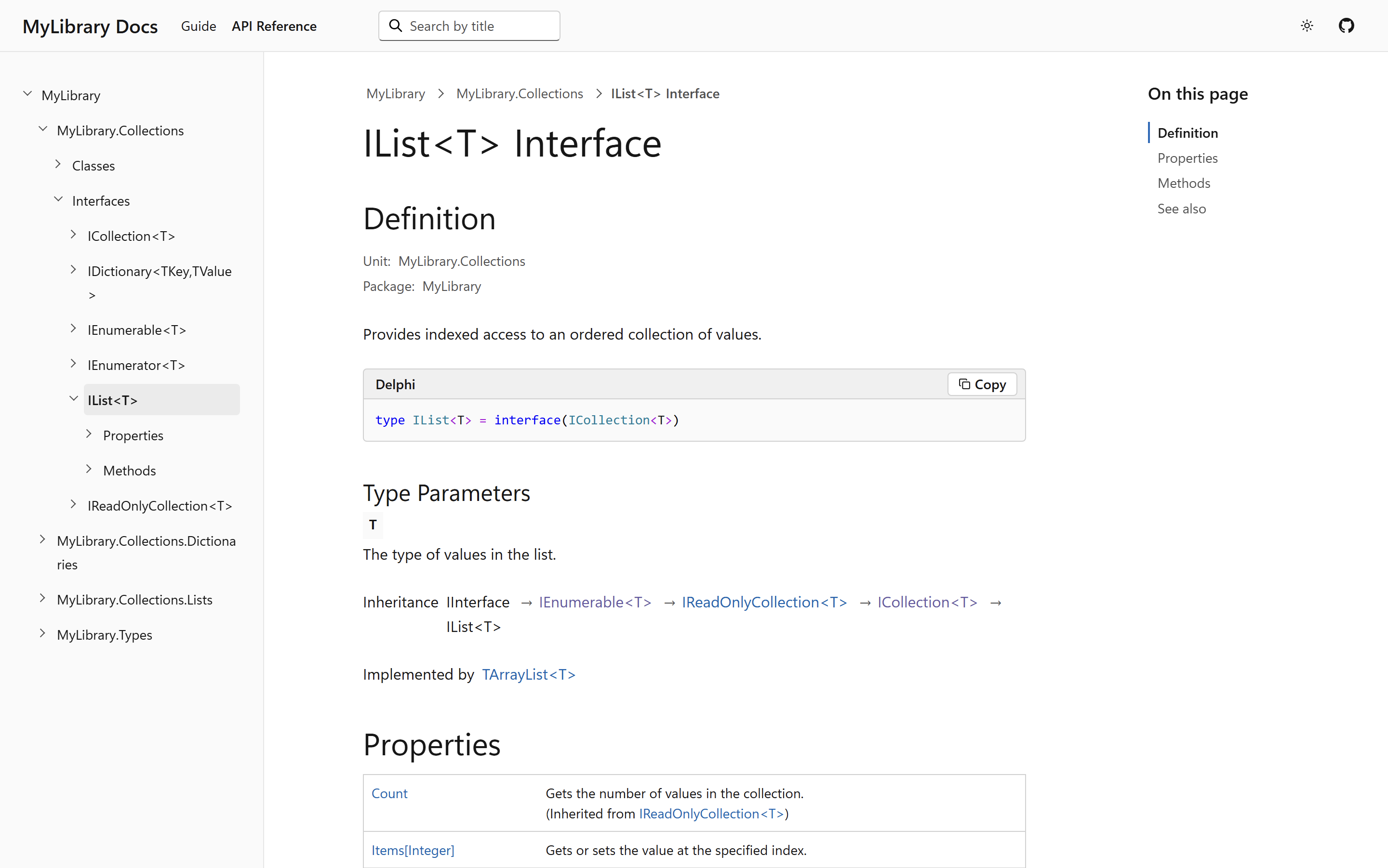Click the Search by title field
This screenshot has width=1388, height=868.
pyautogui.click(x=469, y=26)
